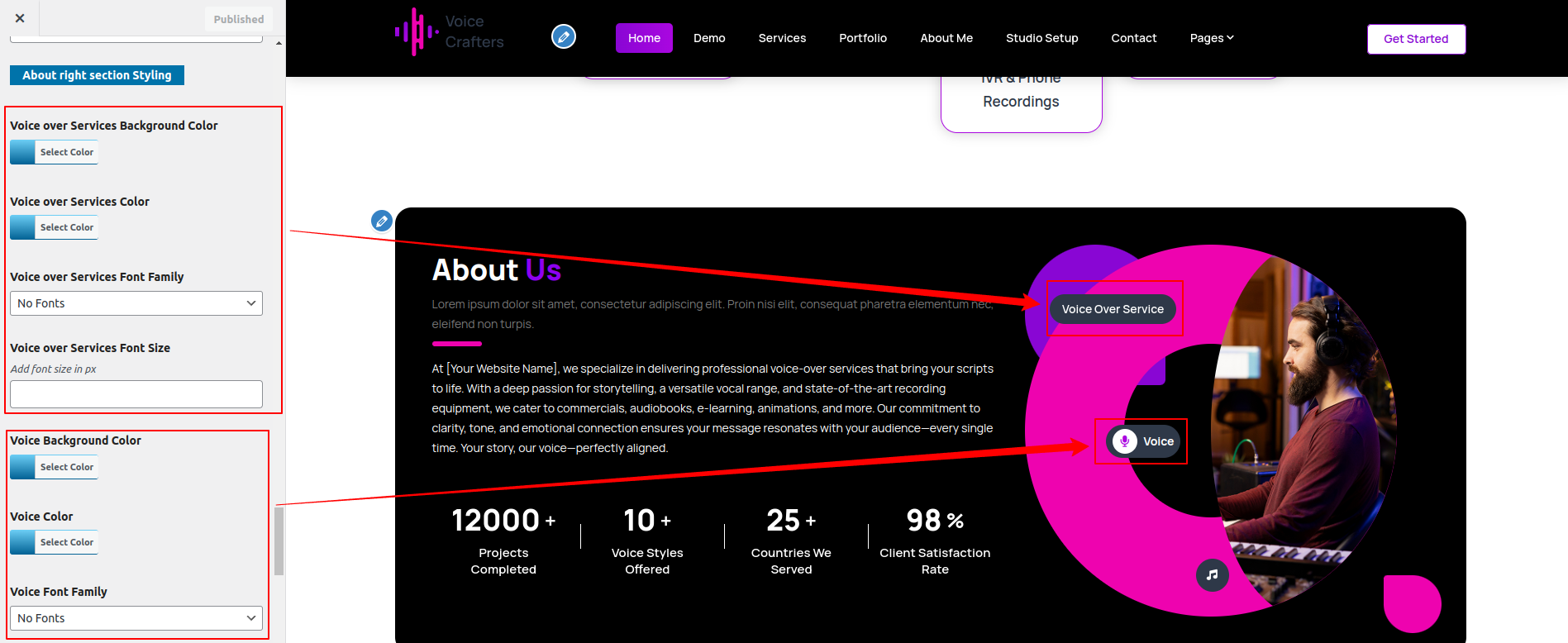Open Voice over Services Font Family dropdown
1568x643 pixels.
(136, 303)
